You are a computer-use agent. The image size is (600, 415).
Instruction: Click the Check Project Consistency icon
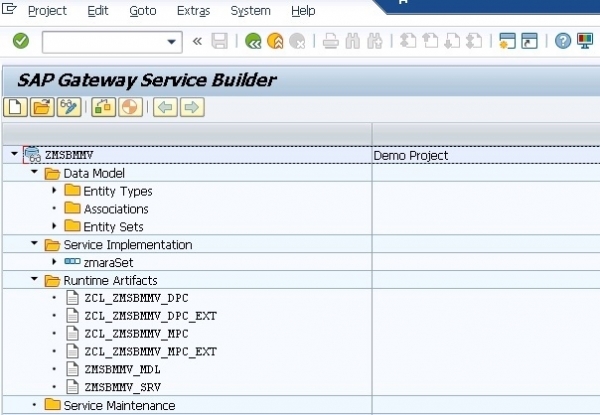coord(103,107)
